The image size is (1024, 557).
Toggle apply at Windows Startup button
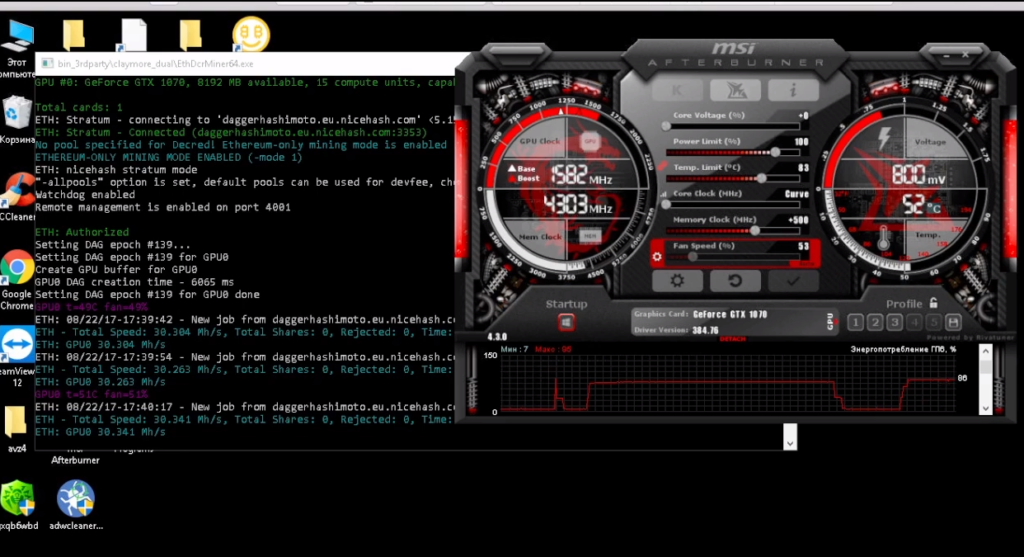click(566, 322)
